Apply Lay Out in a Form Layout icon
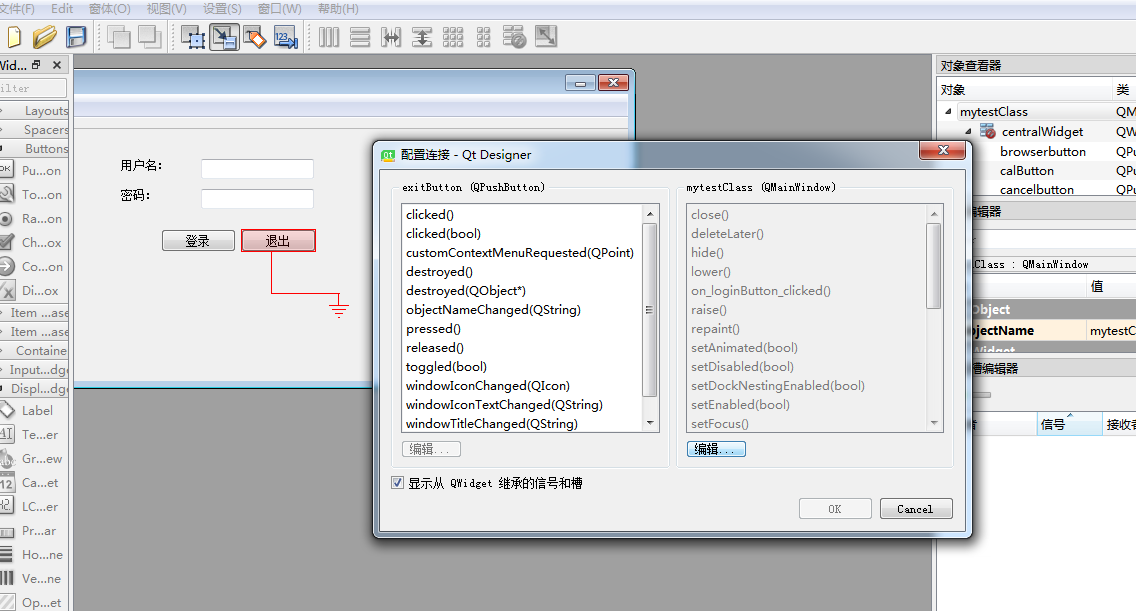The width and height of the screenshot is (1136, 611). 483,37
